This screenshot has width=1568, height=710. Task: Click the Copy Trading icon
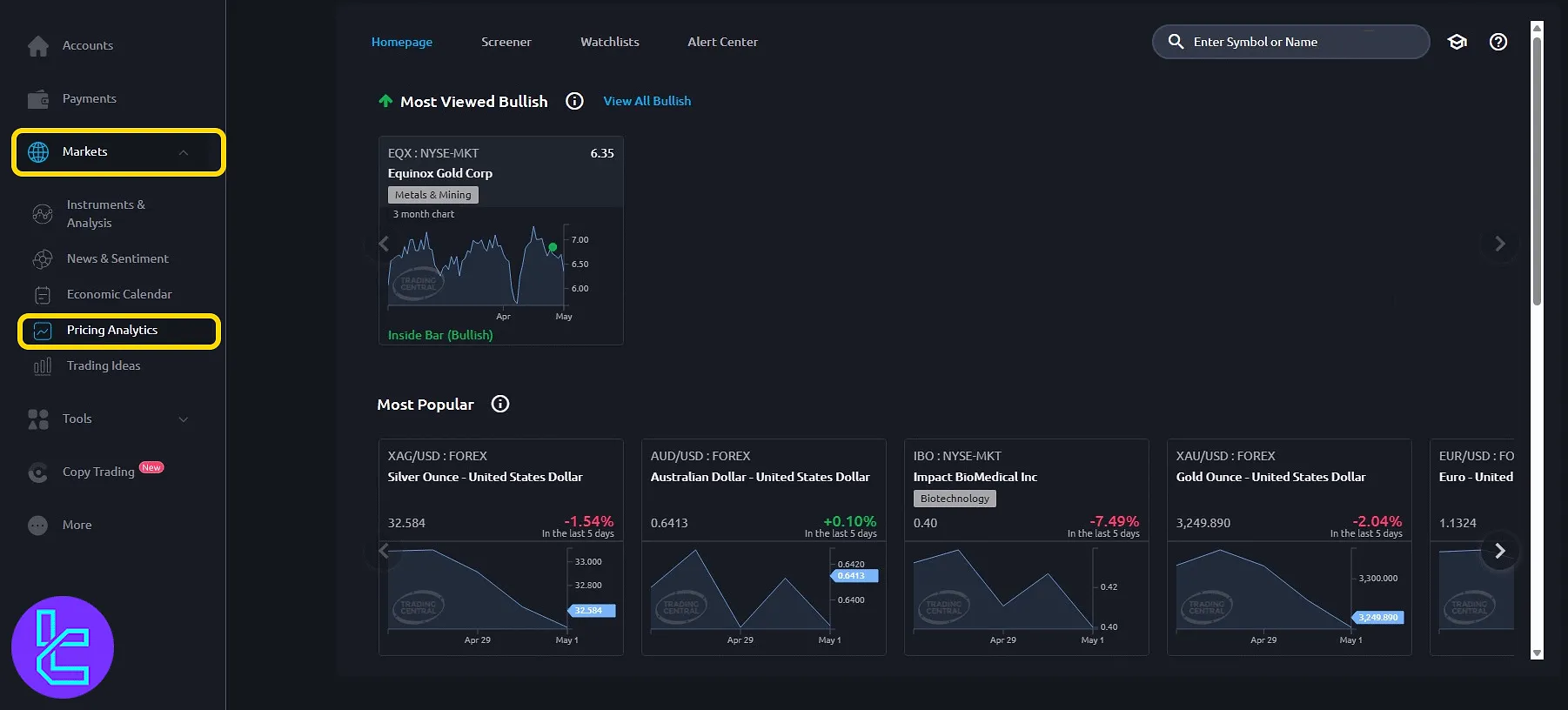pyautogui.click(x=38, y=472)
